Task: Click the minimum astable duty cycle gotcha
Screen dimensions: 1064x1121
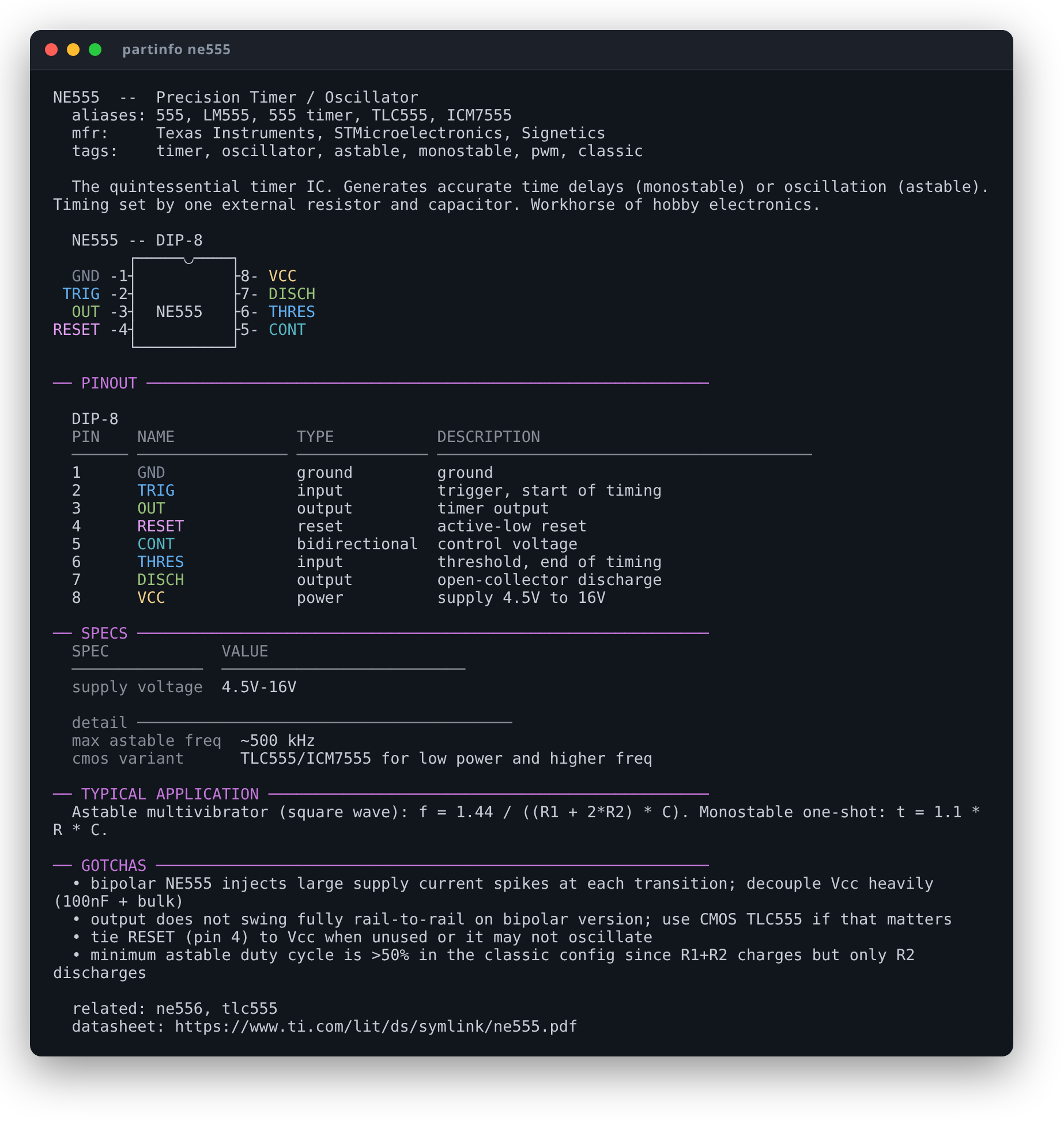Action: click(x=484, y=964)
